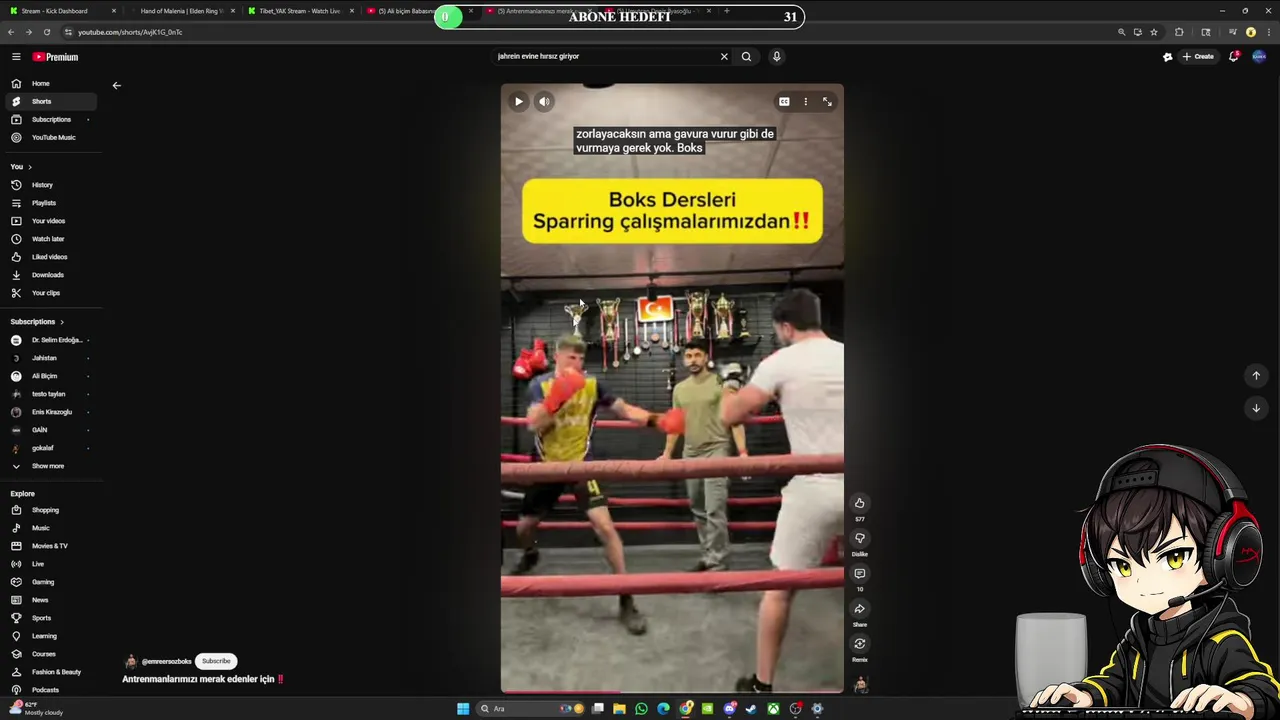Share the Short video
This screenshot has width=1280, height=720.
coord(859,609)
